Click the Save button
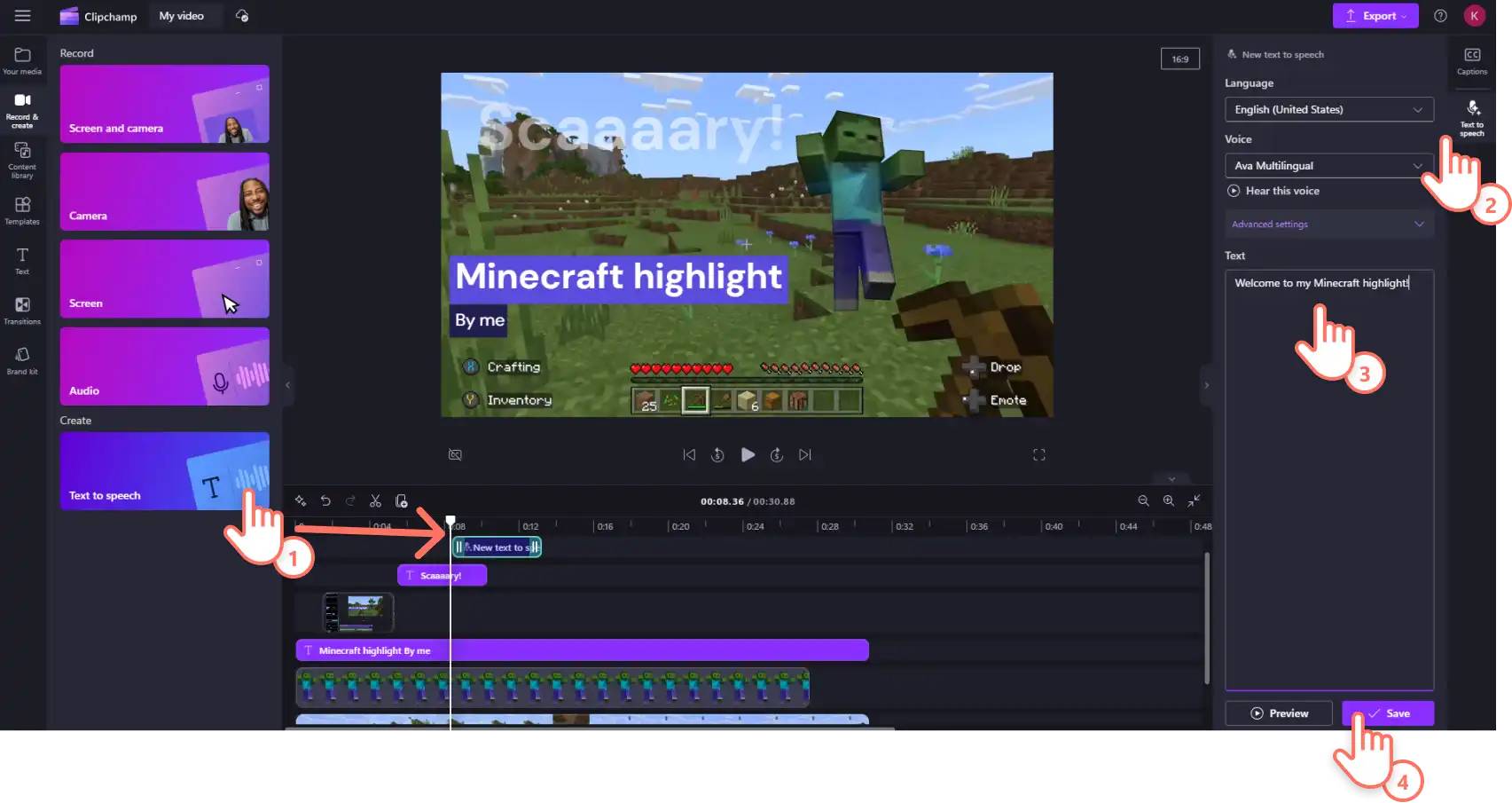The image size is (1512, 803). coord(1388,713)
